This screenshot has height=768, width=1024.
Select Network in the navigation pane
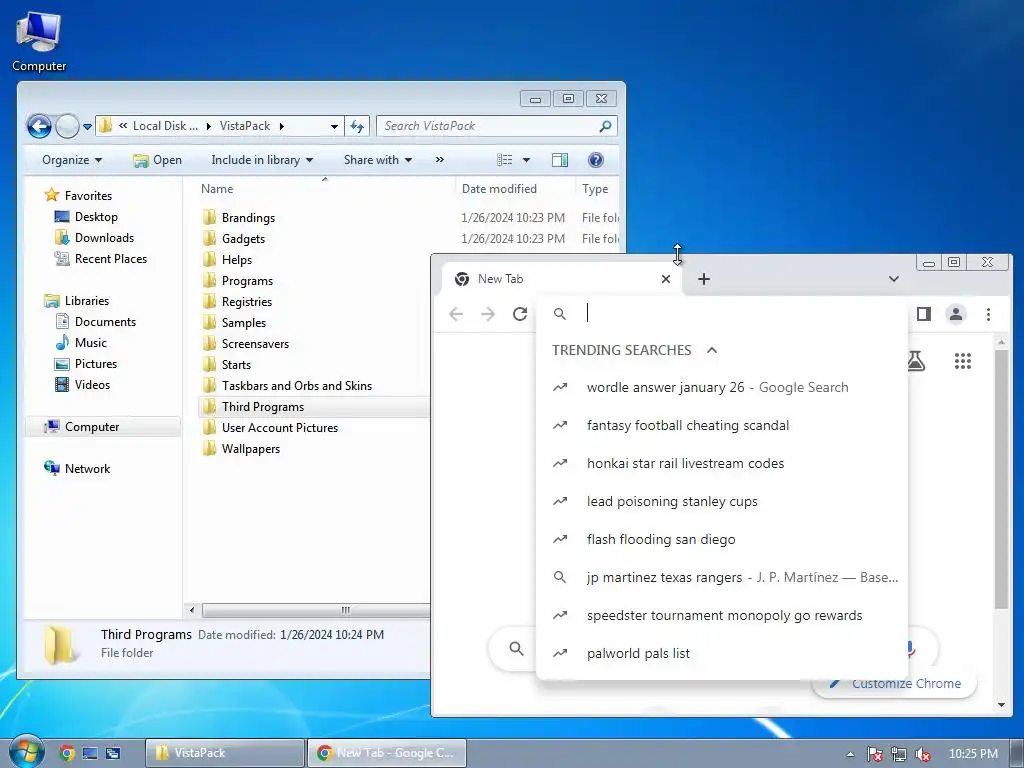pos(77,468)
